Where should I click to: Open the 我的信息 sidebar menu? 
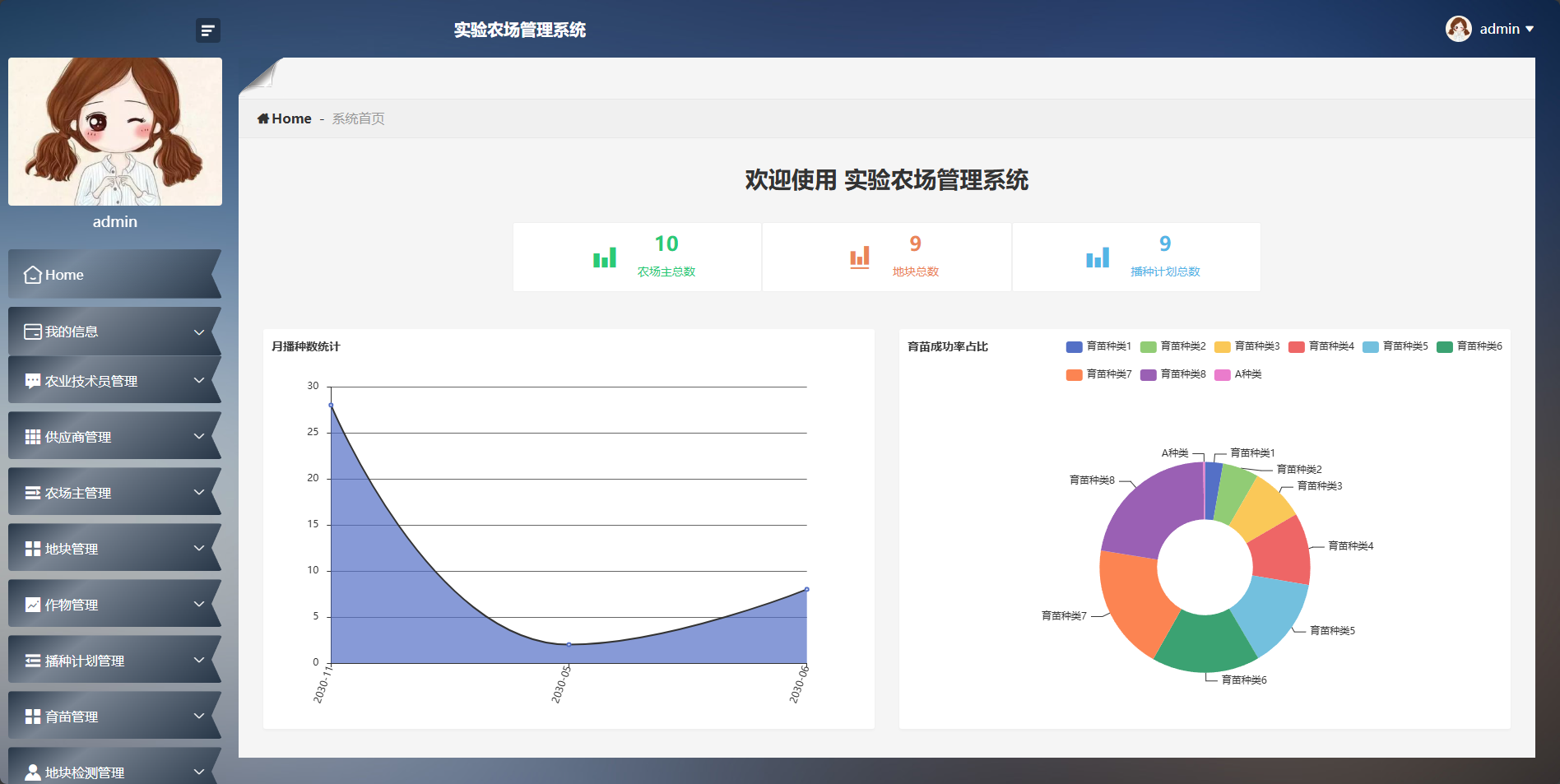click(x=115, y=331)
